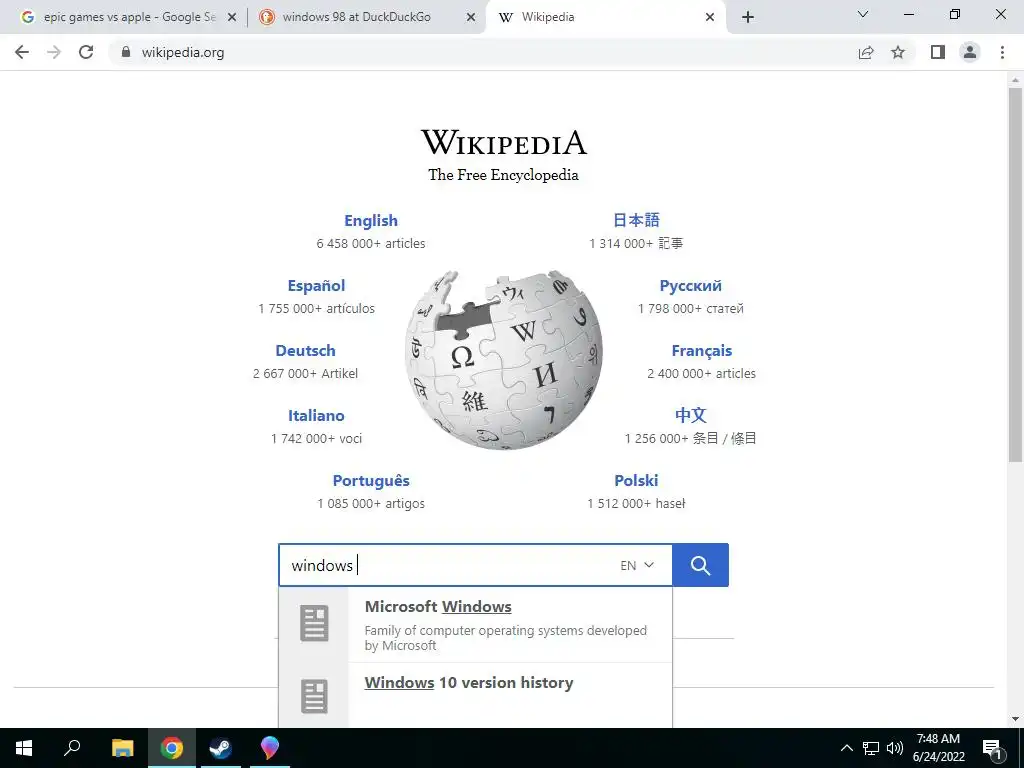This screenshot has width=1024, height=768.
Task: Share this page using the share icon
Action: click(x=866, y=52)
